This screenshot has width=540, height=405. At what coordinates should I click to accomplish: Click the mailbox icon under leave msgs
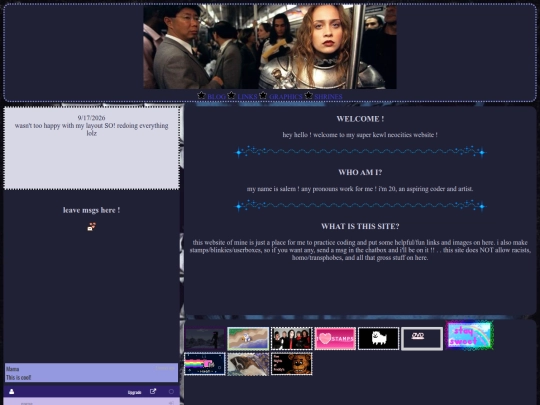pyautogui.click(x=92, y=227)
